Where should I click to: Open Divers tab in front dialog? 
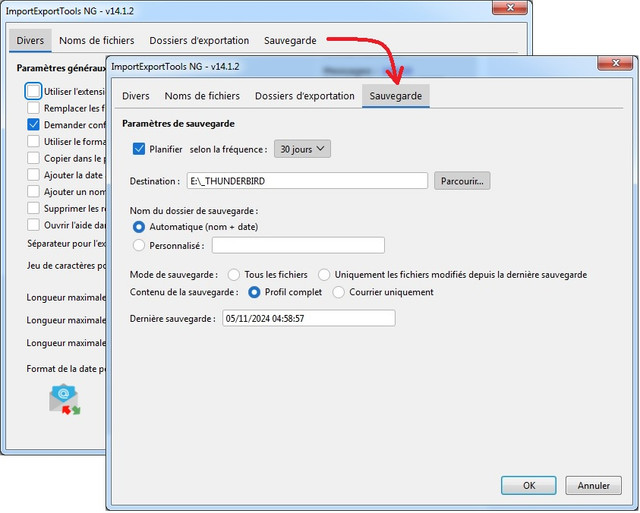click(x=136, y=96)
